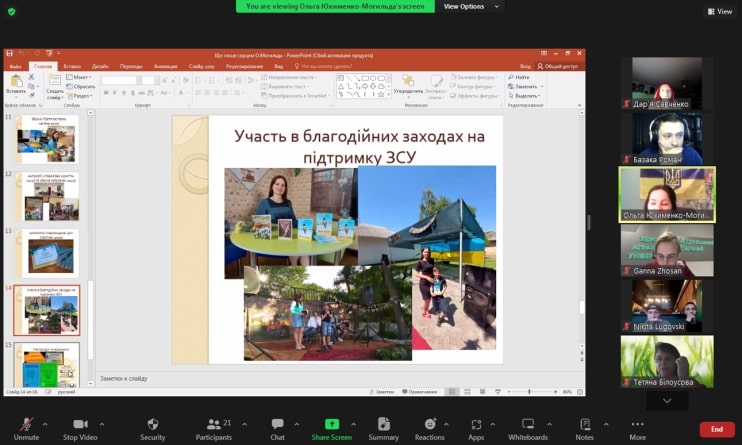Select Дар'я Савченко video tile

pyautogui.click(x=667, y=84)
